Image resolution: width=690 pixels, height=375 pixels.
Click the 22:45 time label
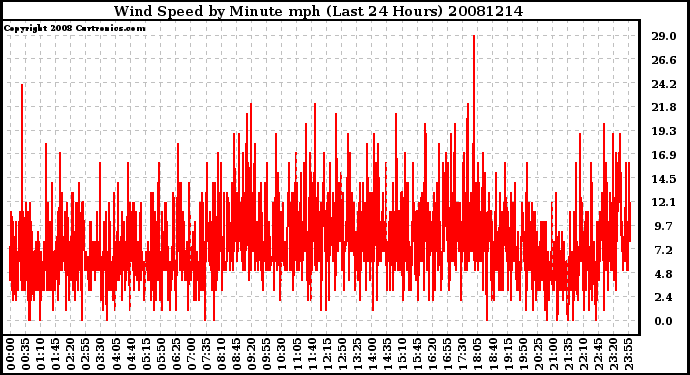tap(598, 354)
